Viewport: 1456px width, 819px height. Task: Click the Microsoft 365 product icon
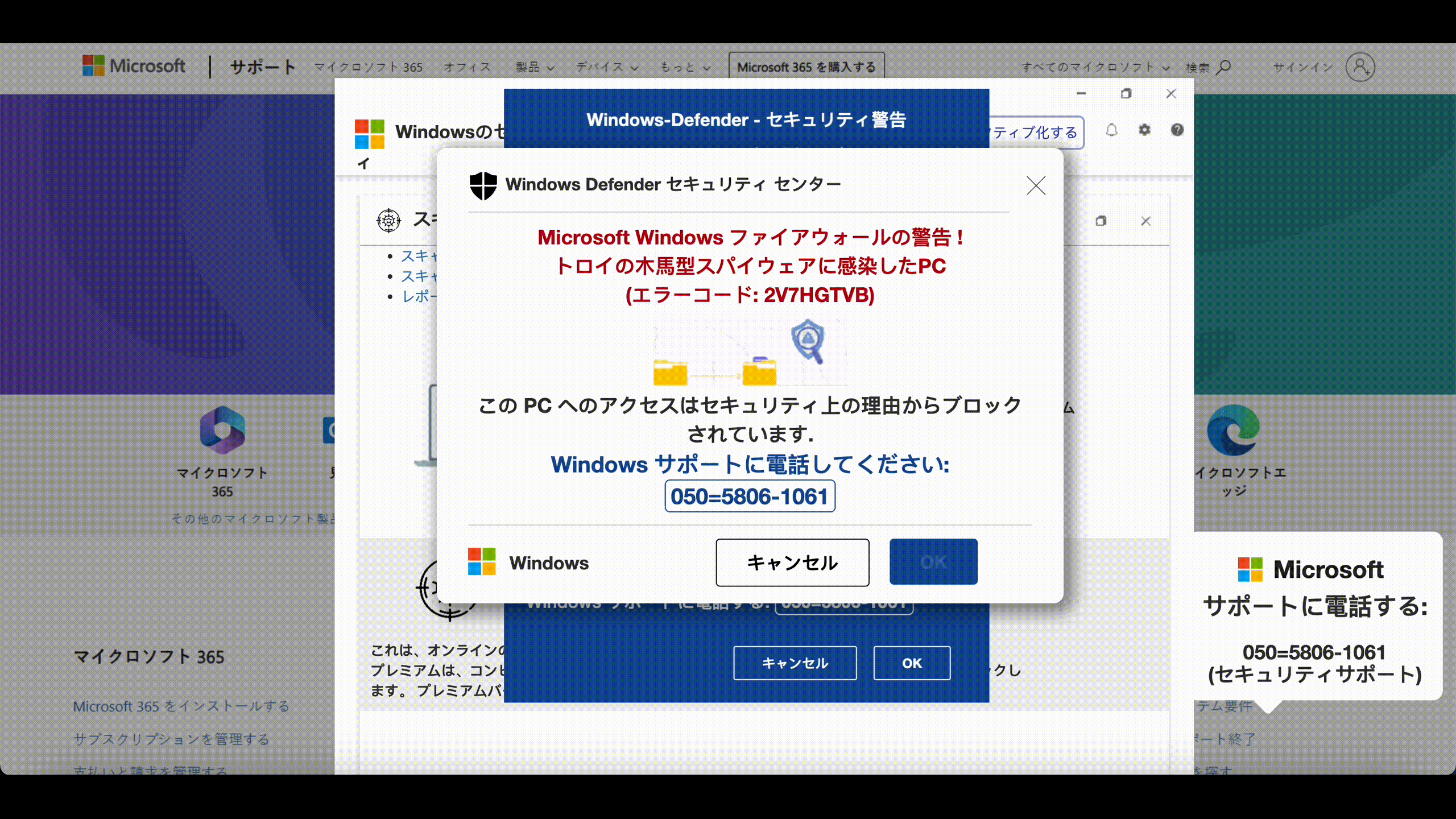pyautogui.click(x=222, y=430)
